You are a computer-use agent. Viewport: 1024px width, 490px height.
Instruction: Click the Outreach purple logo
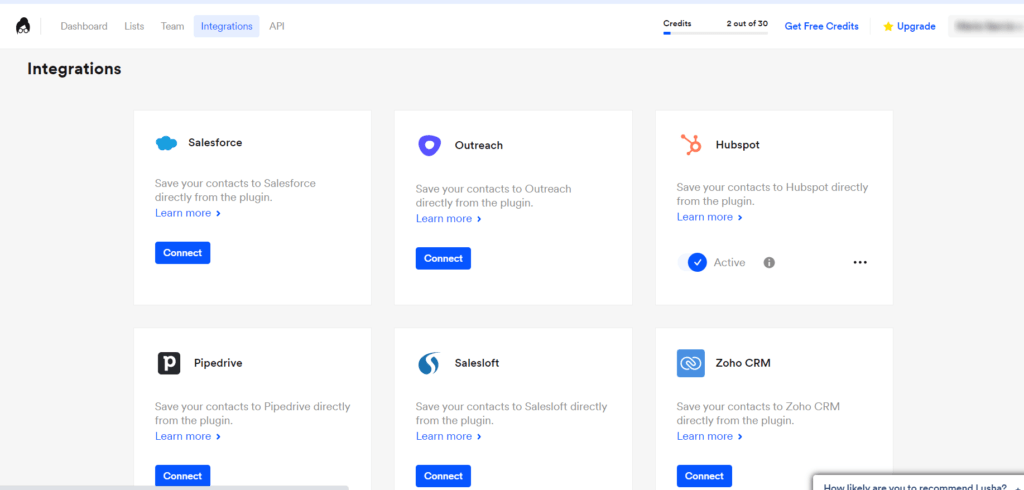[429, 145]
